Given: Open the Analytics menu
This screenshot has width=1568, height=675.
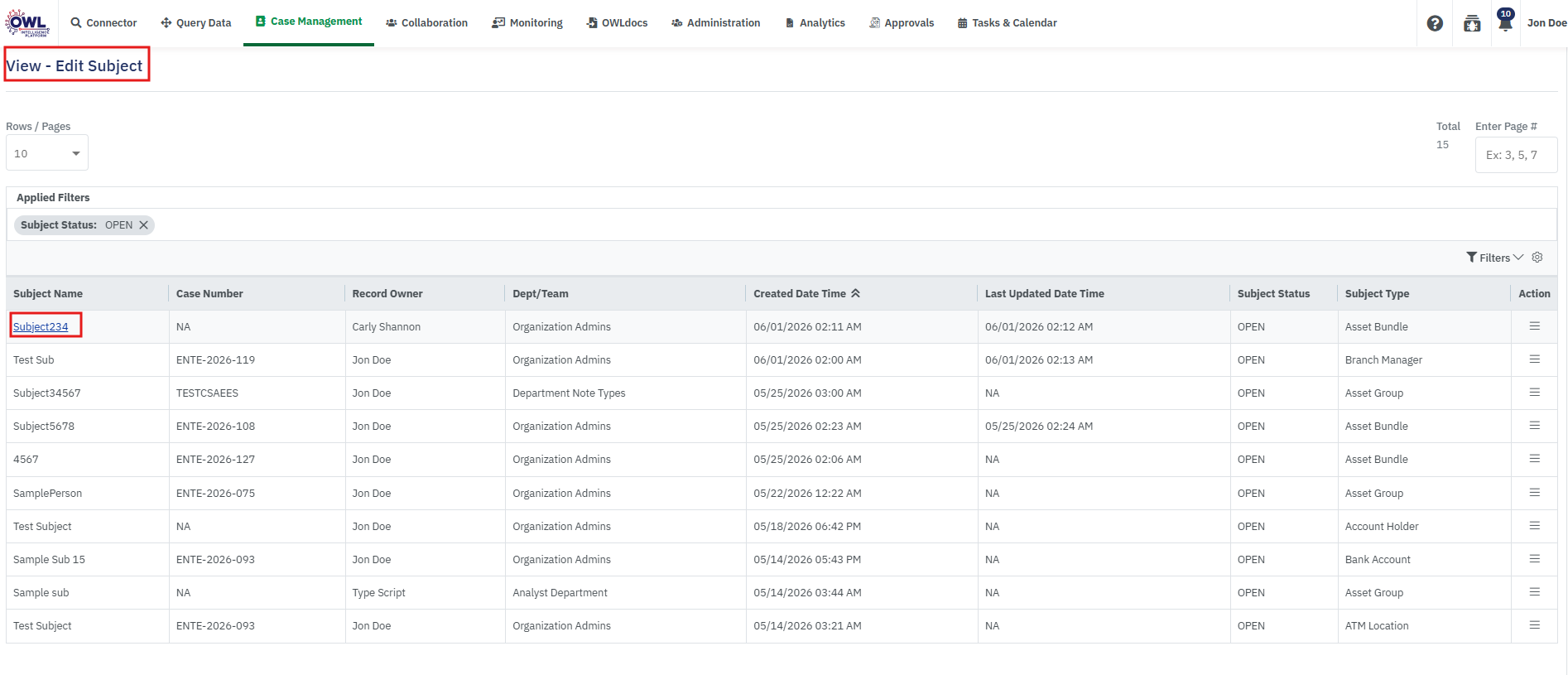Looking at the screenshot, I should (815, 23).
